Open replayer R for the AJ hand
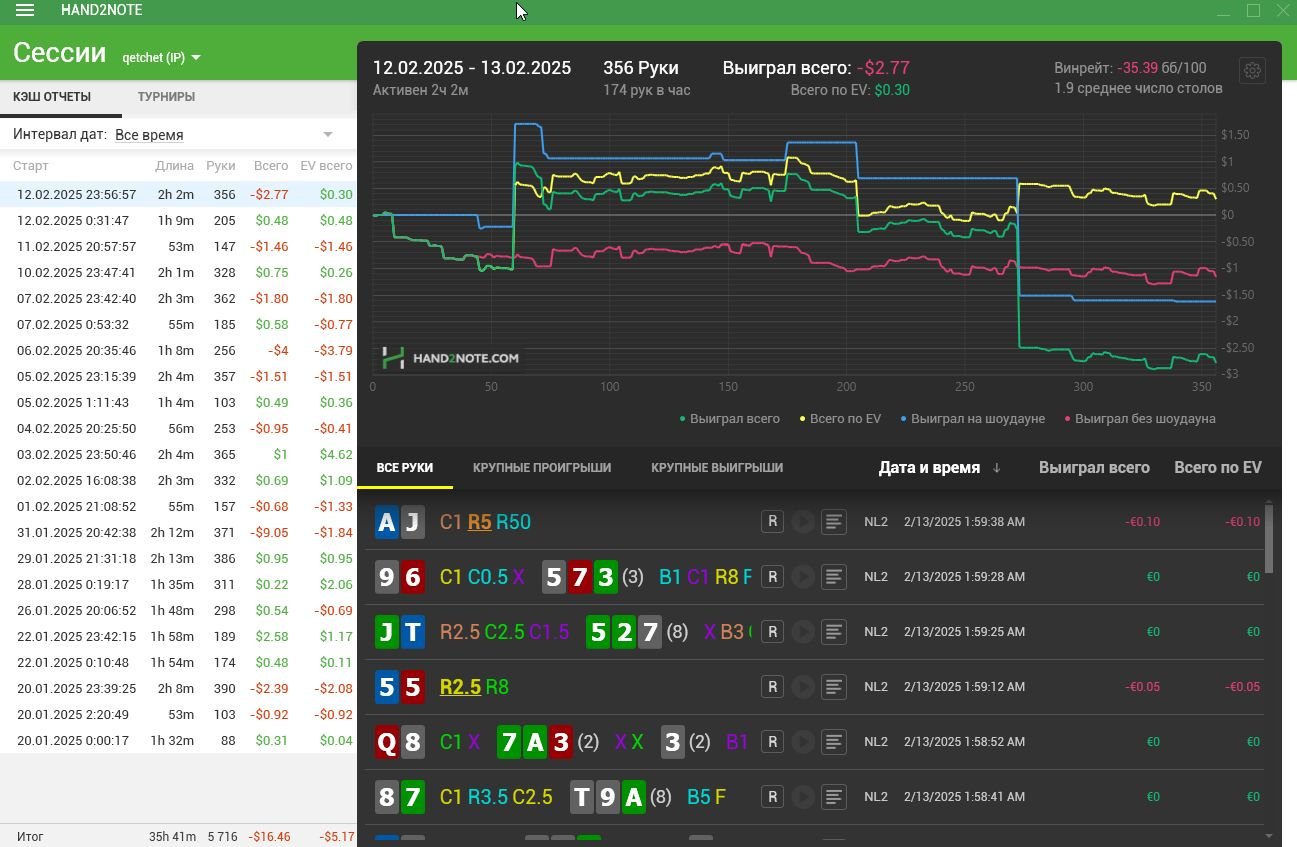The height and width of the screenshot is (847, 1297). [772, 521]
